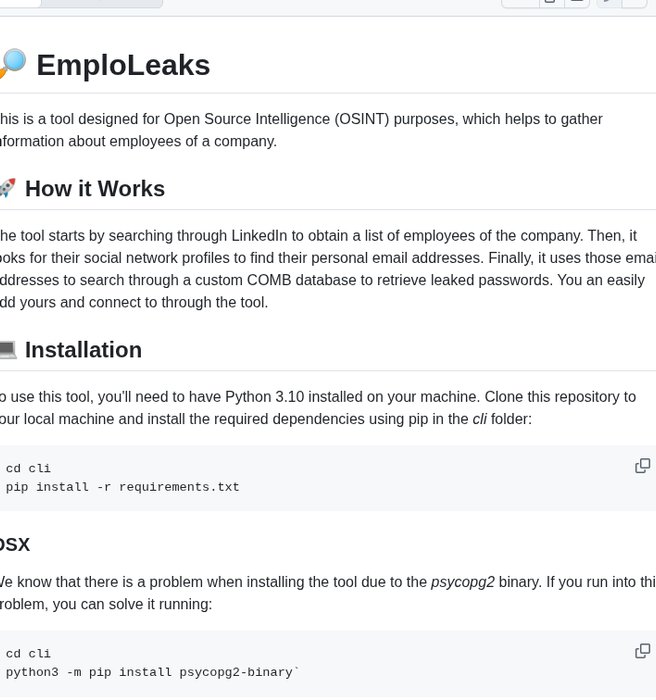Click the EmploLeaks main heading
Viewport: 656px width, 700px height.
(123, 65)
